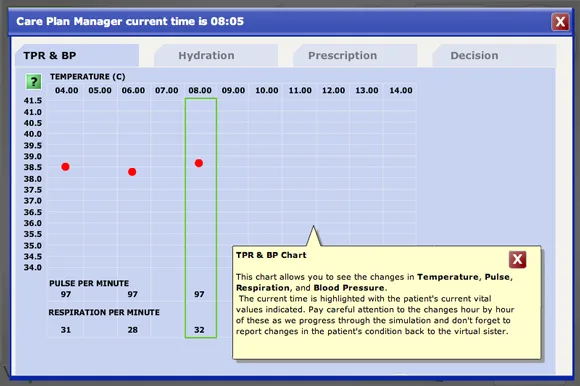Click the 04.00 temperature data point
Viewport: 580px width, 386px height.
point(65,167)
